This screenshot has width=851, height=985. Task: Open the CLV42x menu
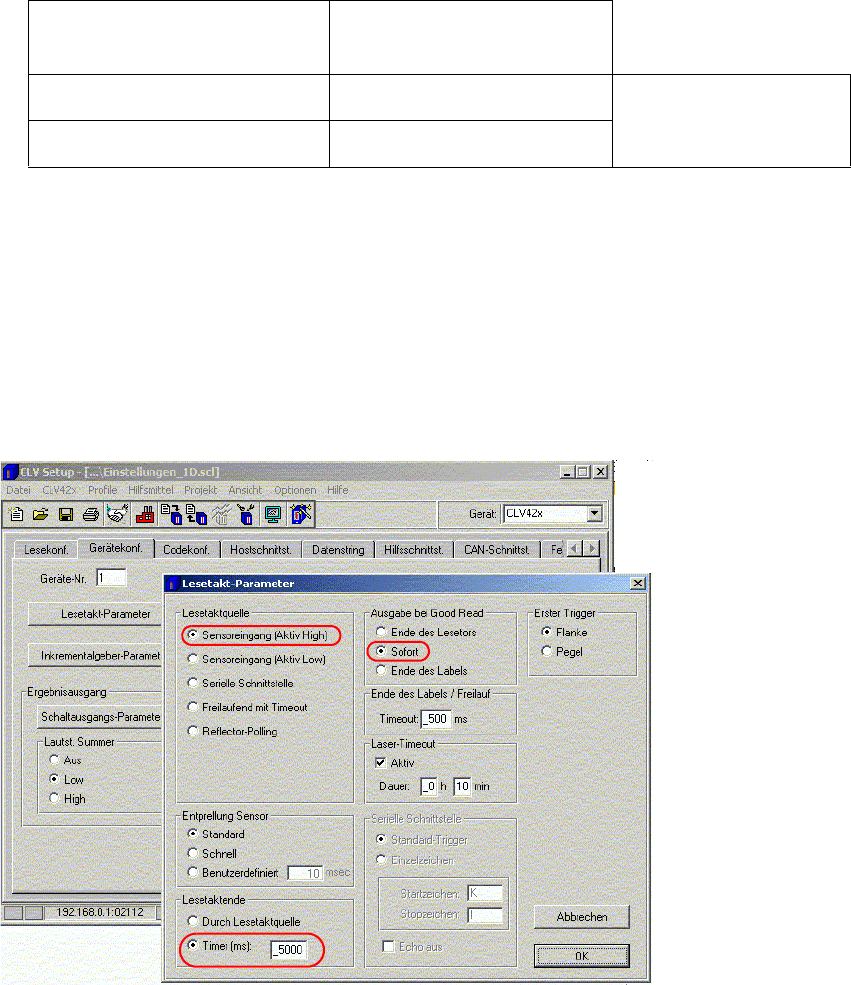point(60,490)
